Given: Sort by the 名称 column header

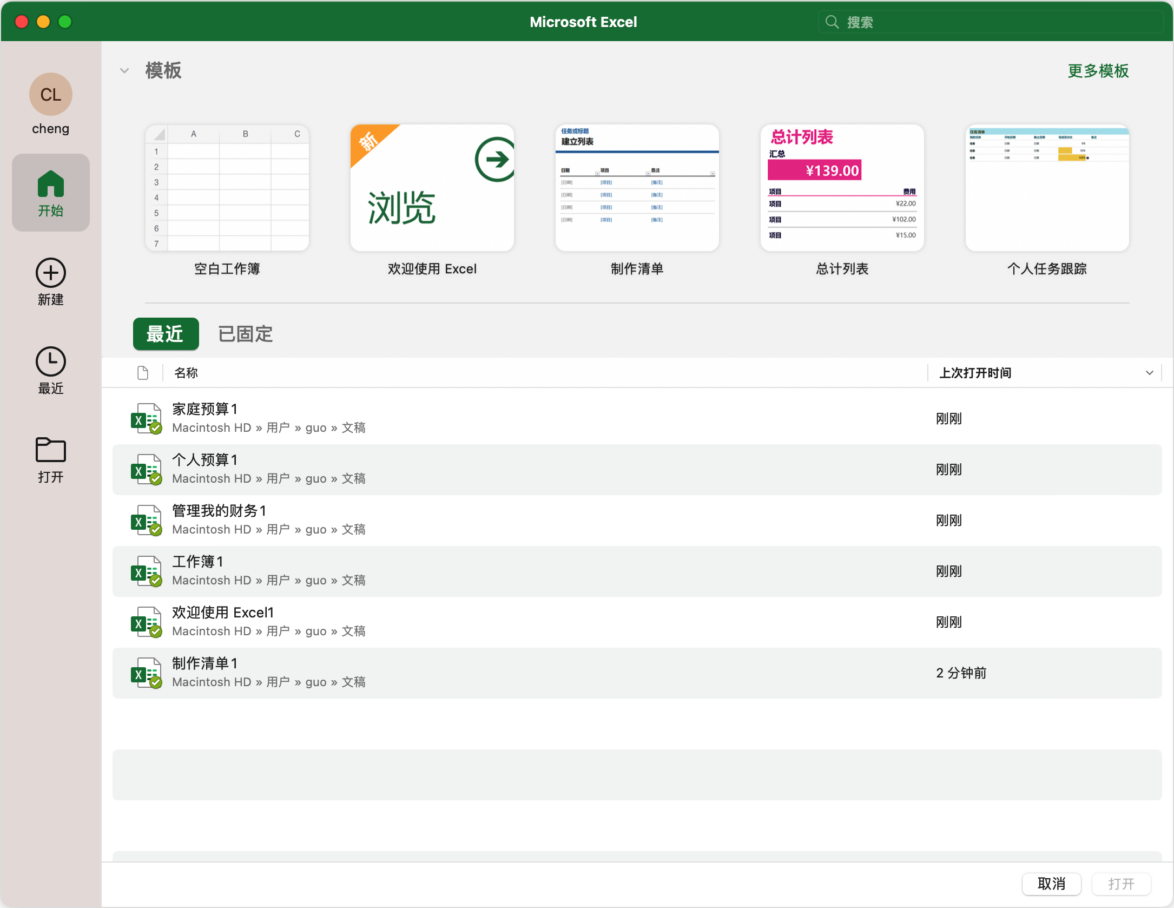Looking at the screenshot, I should click(x=186, y=373).
